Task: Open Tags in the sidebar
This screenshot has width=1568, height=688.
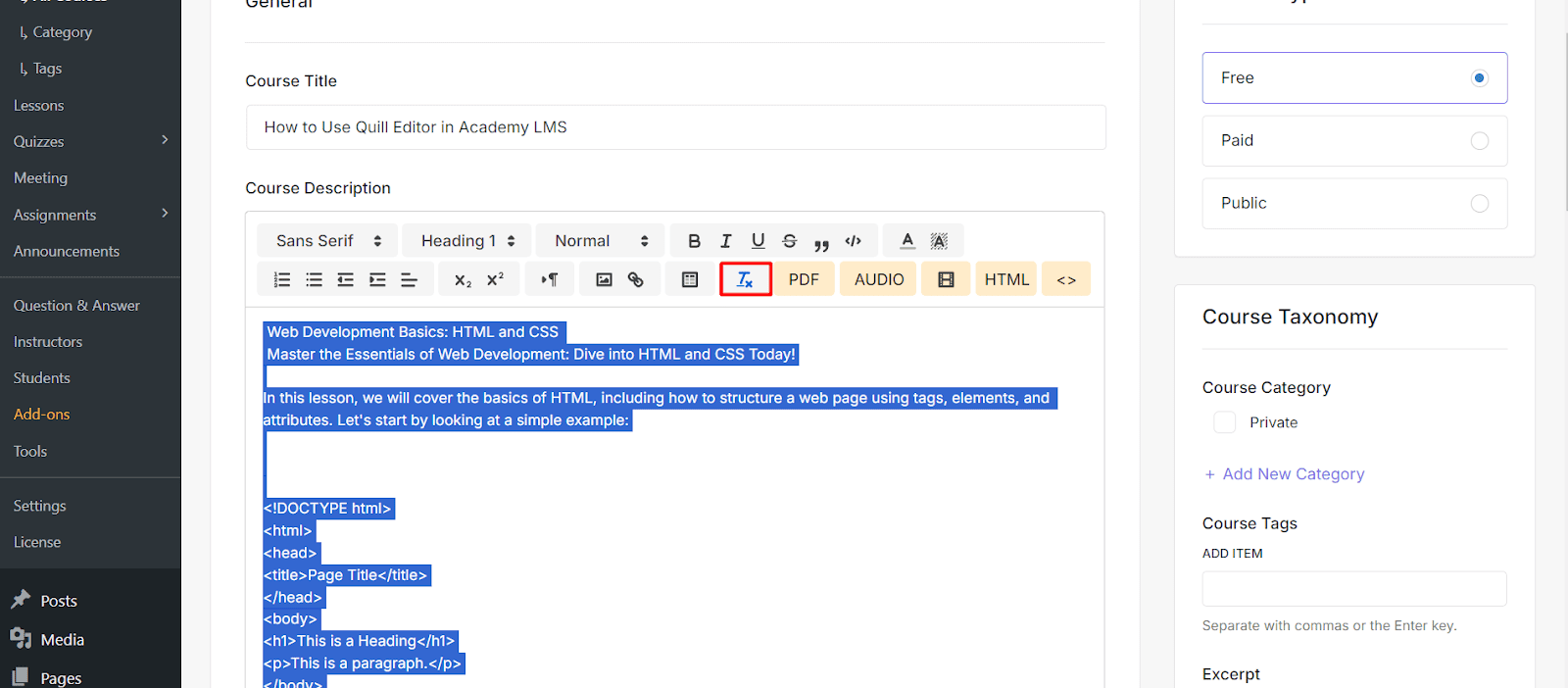Action: tap(47, 69)
